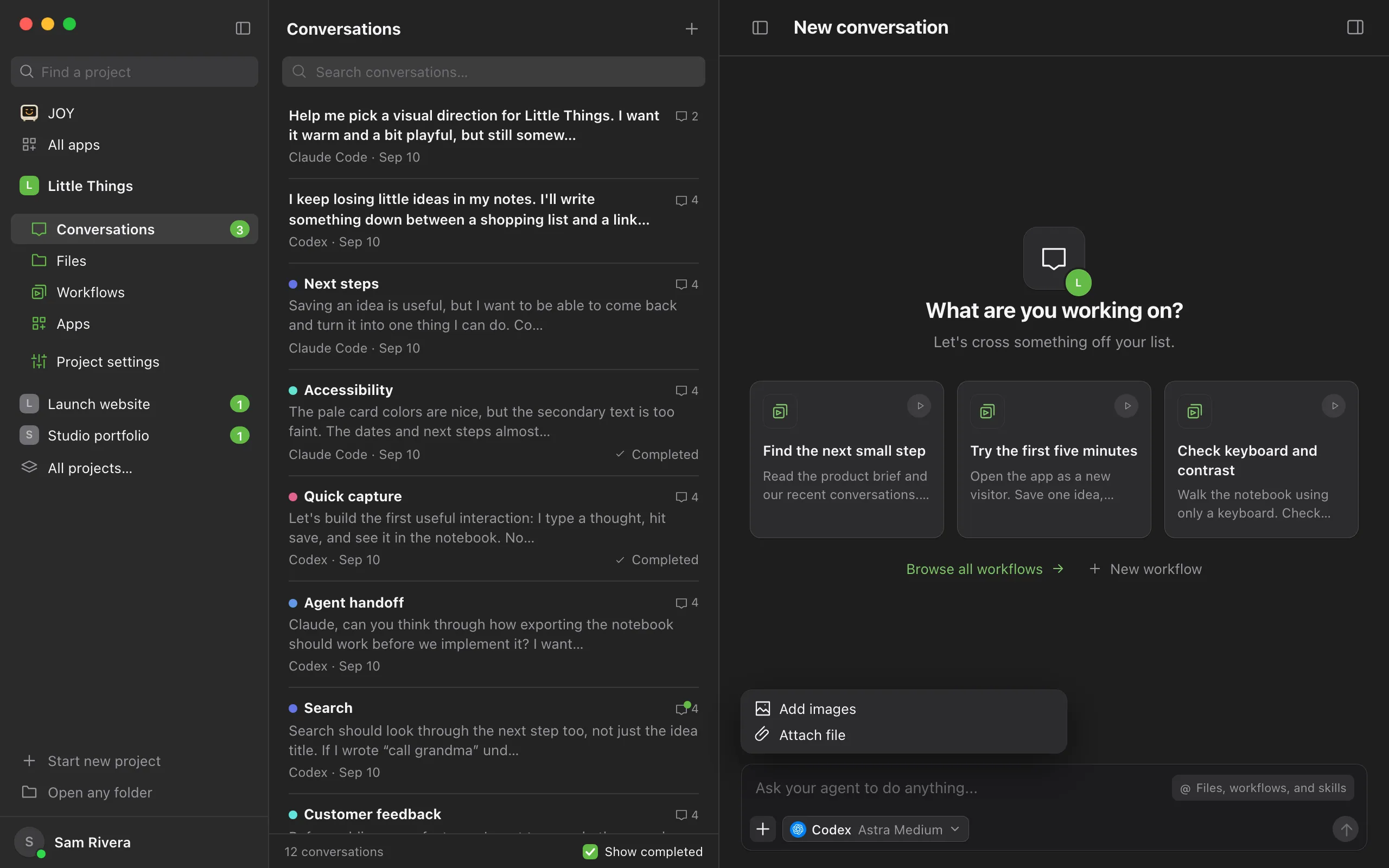Open the Customer feedback conversation
The image size is (1389, 868).
pyautogui.click(x=493, y=815)
